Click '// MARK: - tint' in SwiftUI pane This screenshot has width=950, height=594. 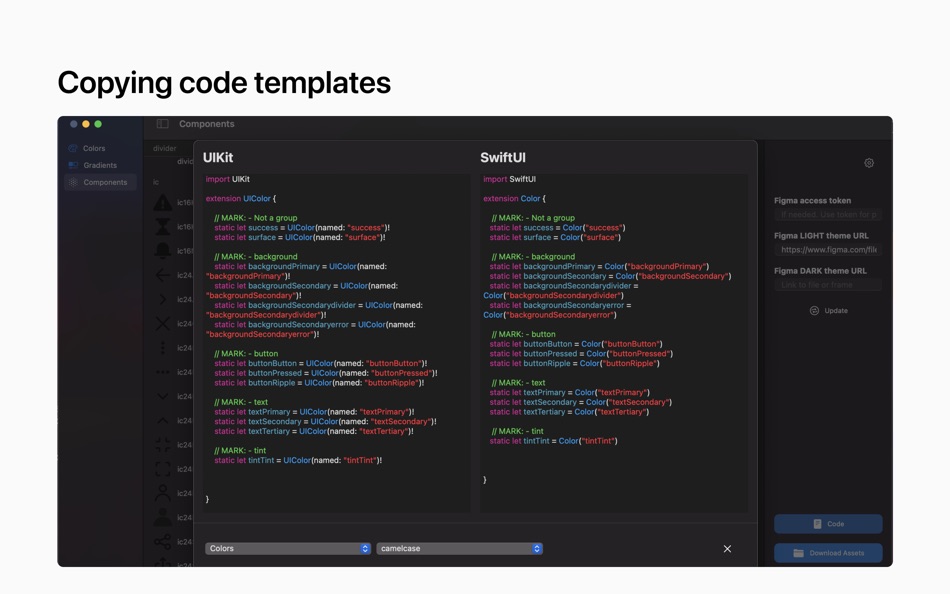click(517, 432)
